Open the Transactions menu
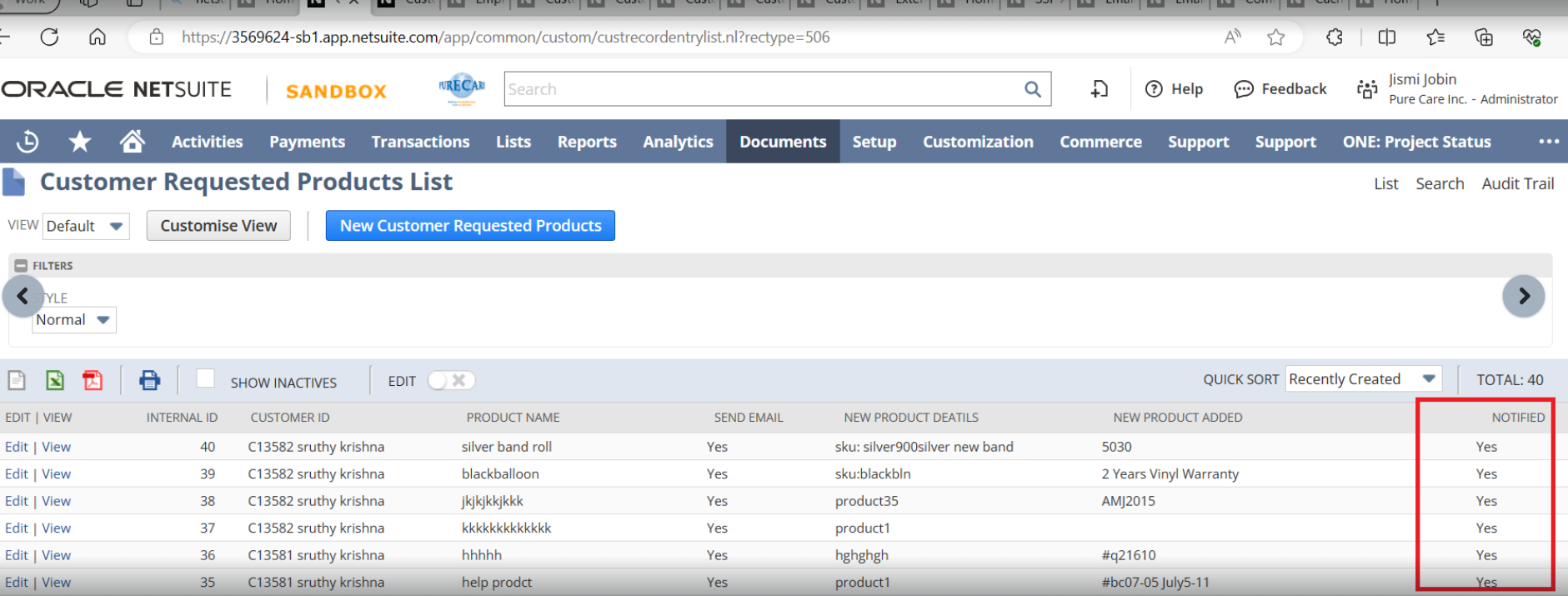 pyautogui.click(x=420, y=142)
